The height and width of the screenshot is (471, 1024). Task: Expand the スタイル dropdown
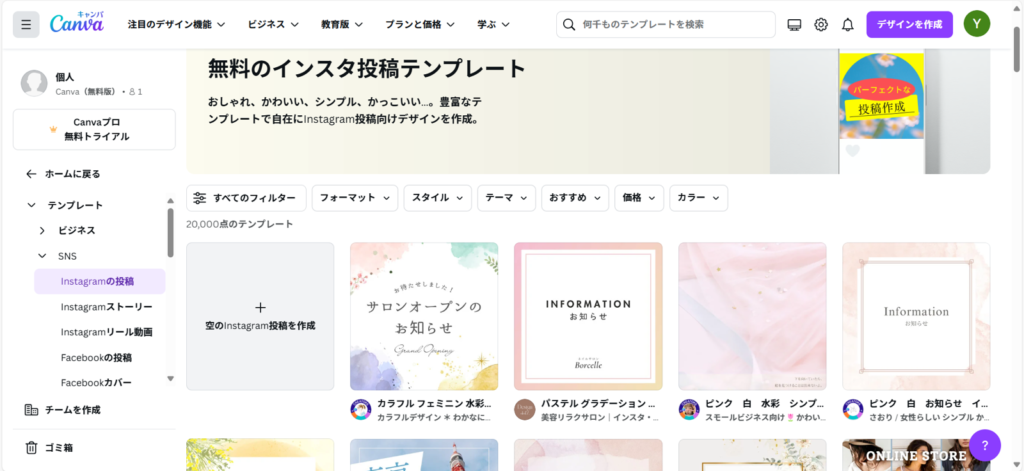point(437,198)
